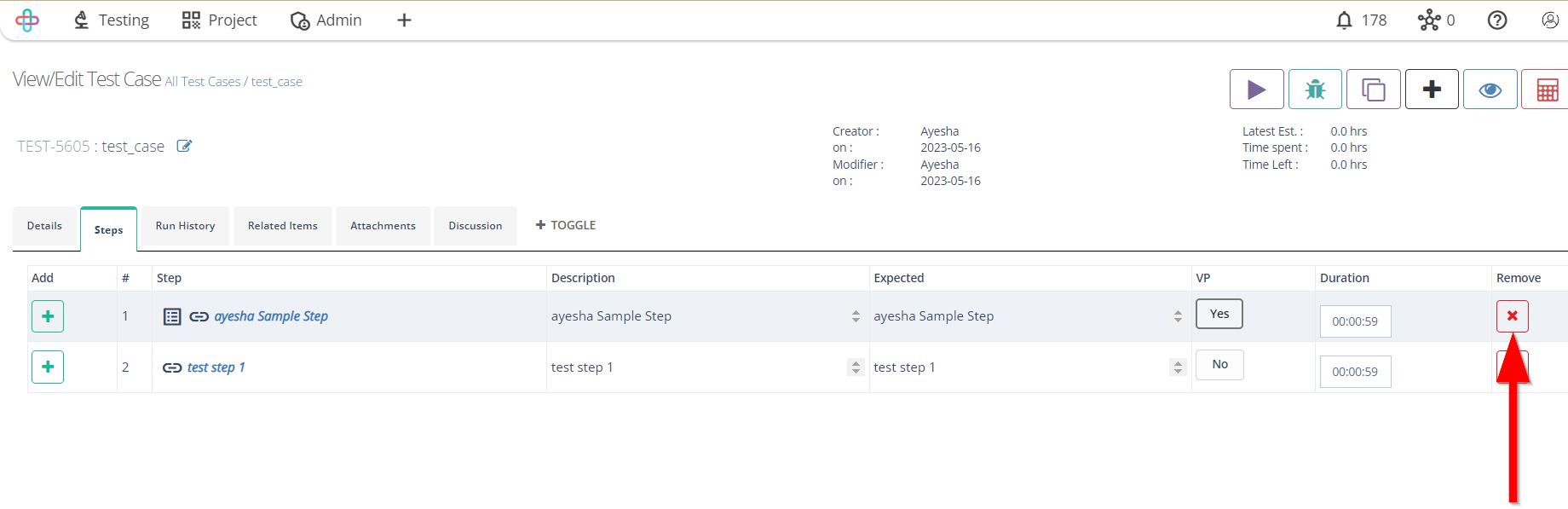The image size is (1568, 509).
Task: Click the duration field of step 2
Action: coord(1355,372)
